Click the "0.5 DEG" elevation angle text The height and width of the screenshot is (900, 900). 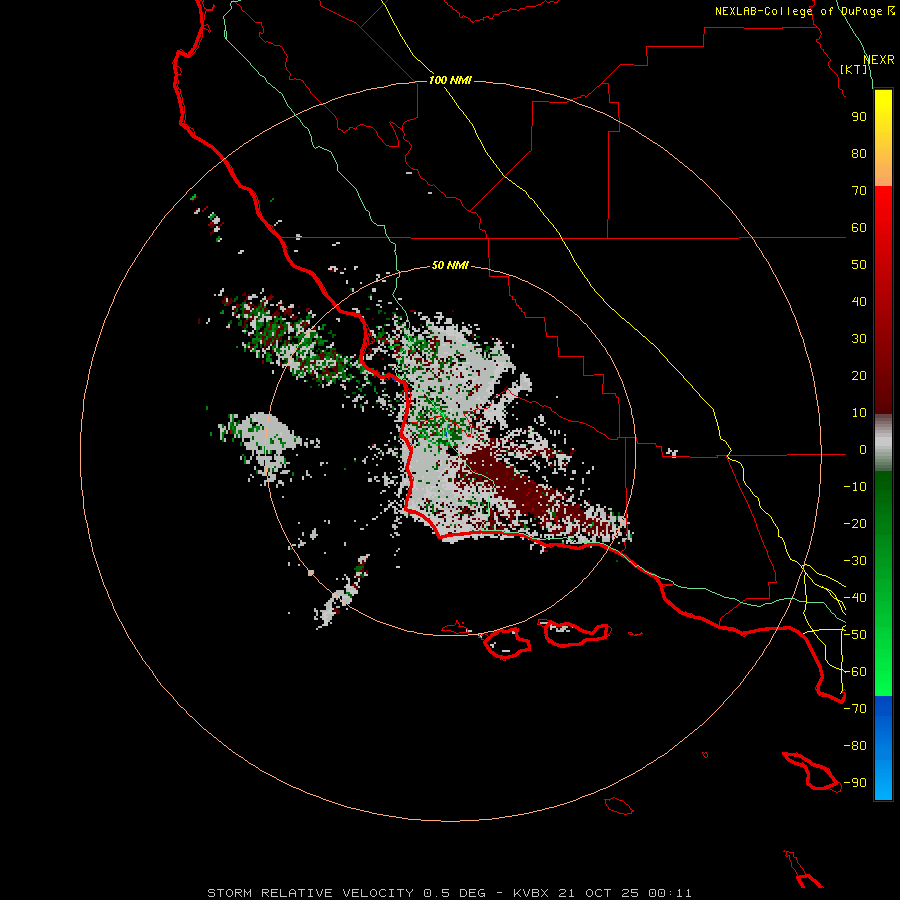click(x=455, y=893)
